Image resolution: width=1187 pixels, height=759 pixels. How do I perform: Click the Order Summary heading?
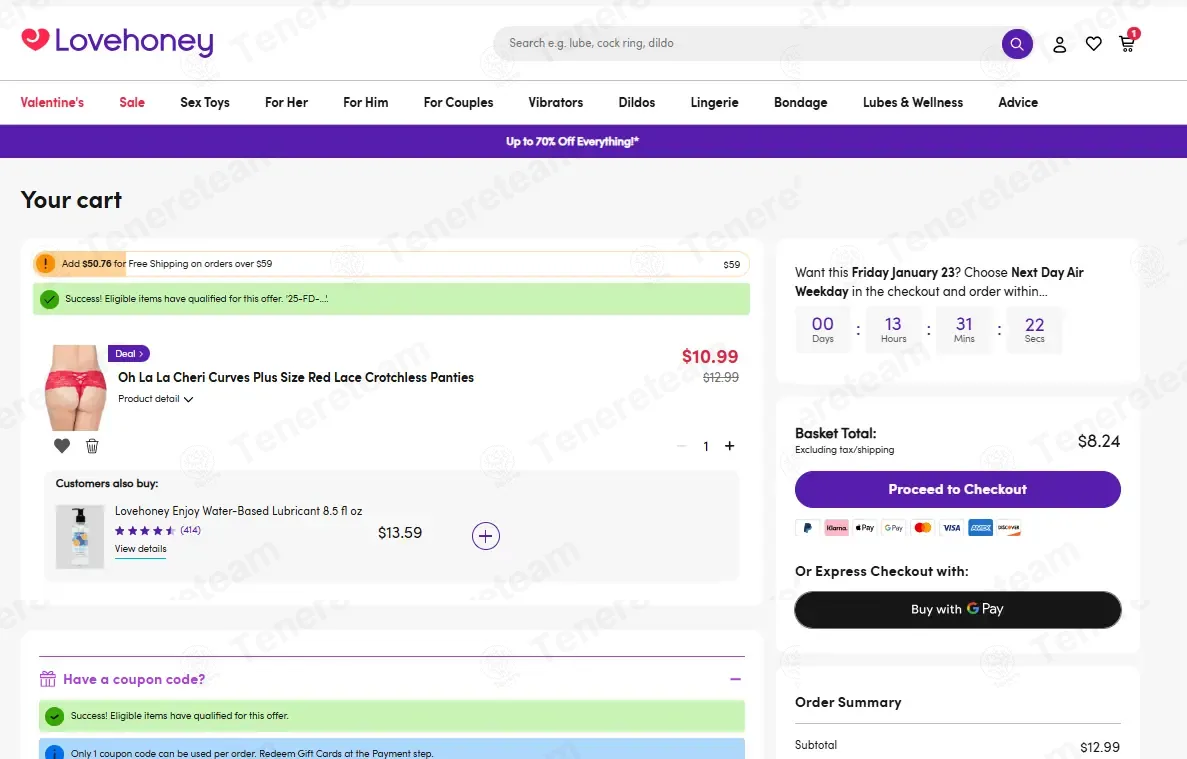(x=848, y=702)
